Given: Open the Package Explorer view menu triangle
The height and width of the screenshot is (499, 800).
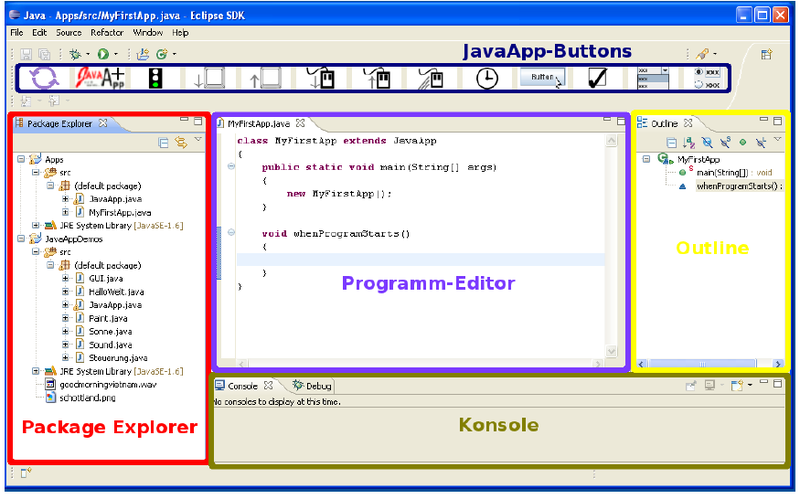Looking at the screenshot, I should [198, 140].
